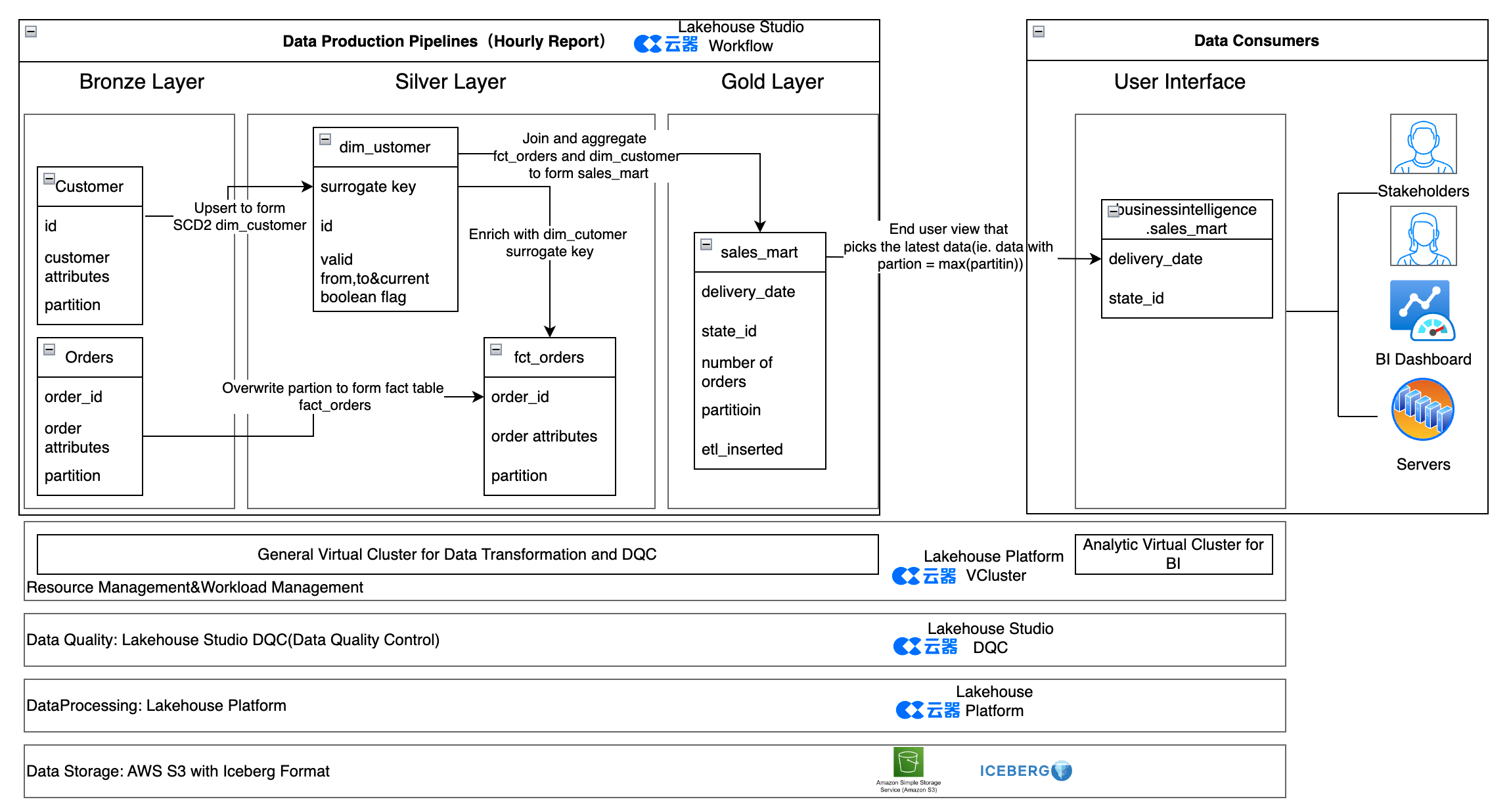
Task: Click the Servers orange circle icon
Action: coord(1422,409)
